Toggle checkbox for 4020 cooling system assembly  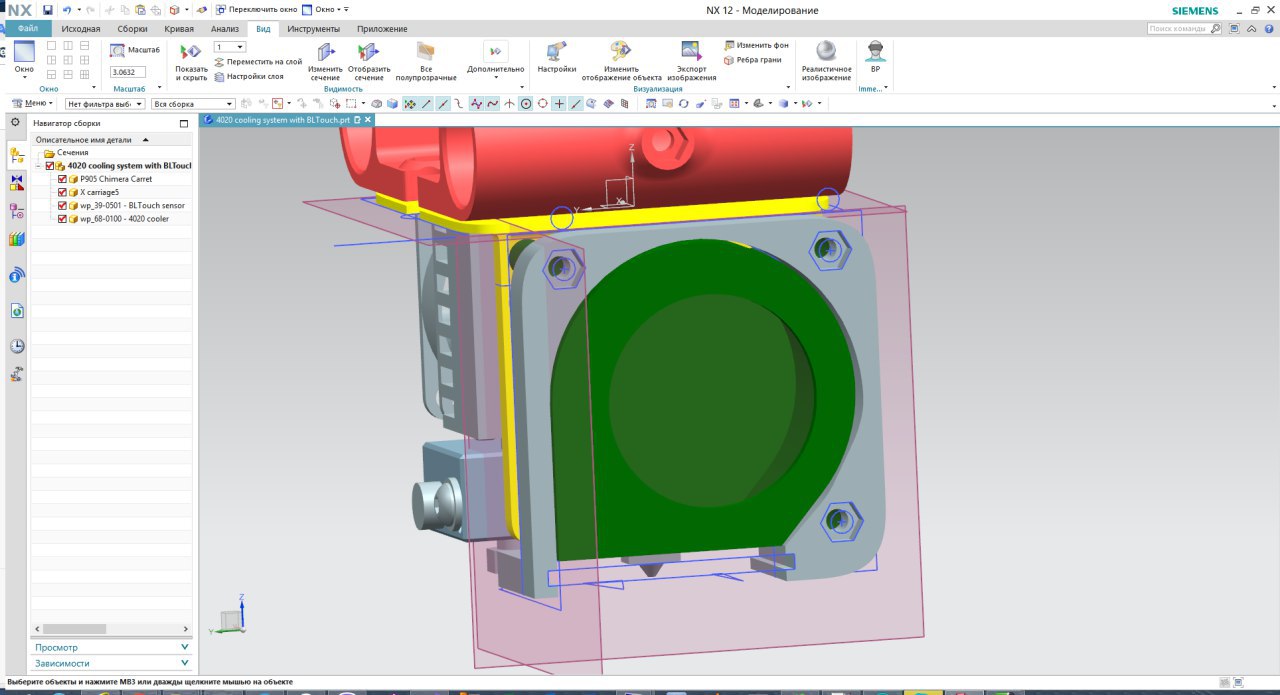point(50,166)
